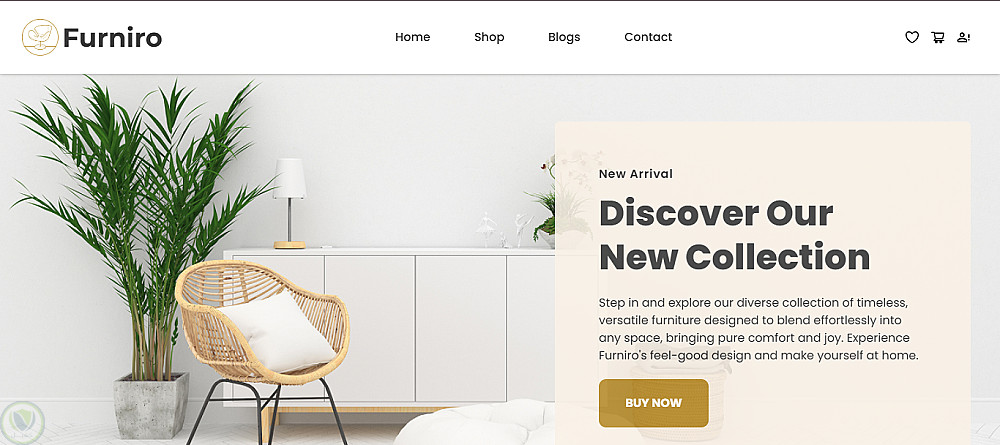Click the paragraph starting with Step in and explore
This screenshot has height=445, width=1000.
[758, 329]
